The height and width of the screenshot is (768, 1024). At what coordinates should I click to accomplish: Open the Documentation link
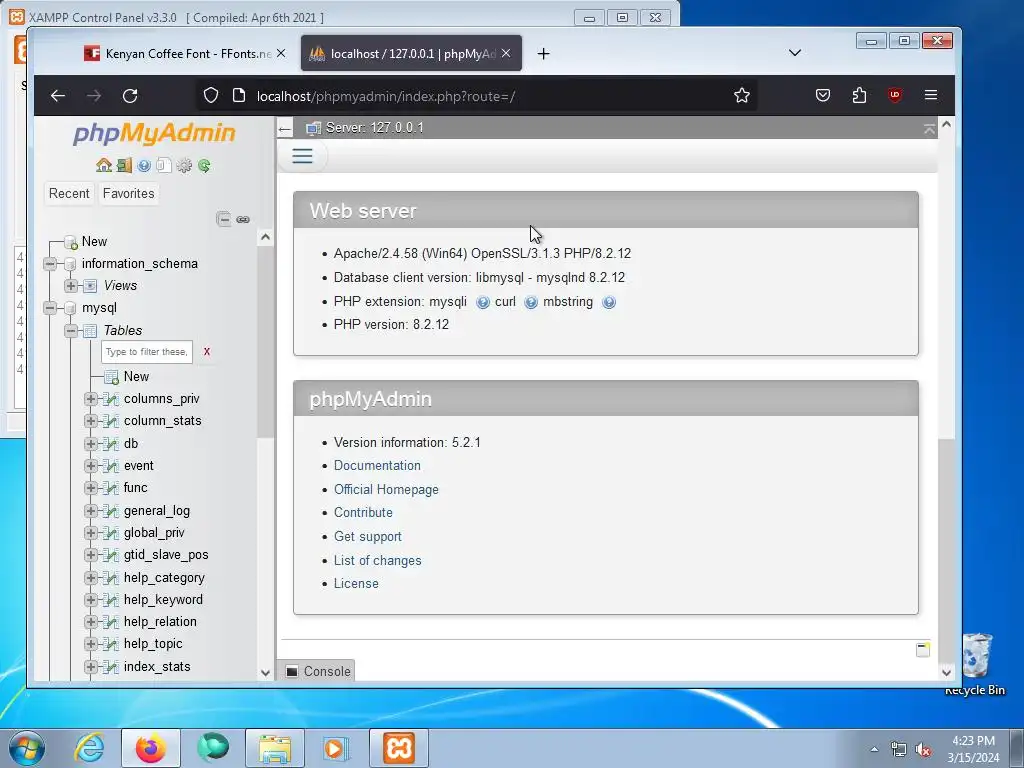point(377,466)
